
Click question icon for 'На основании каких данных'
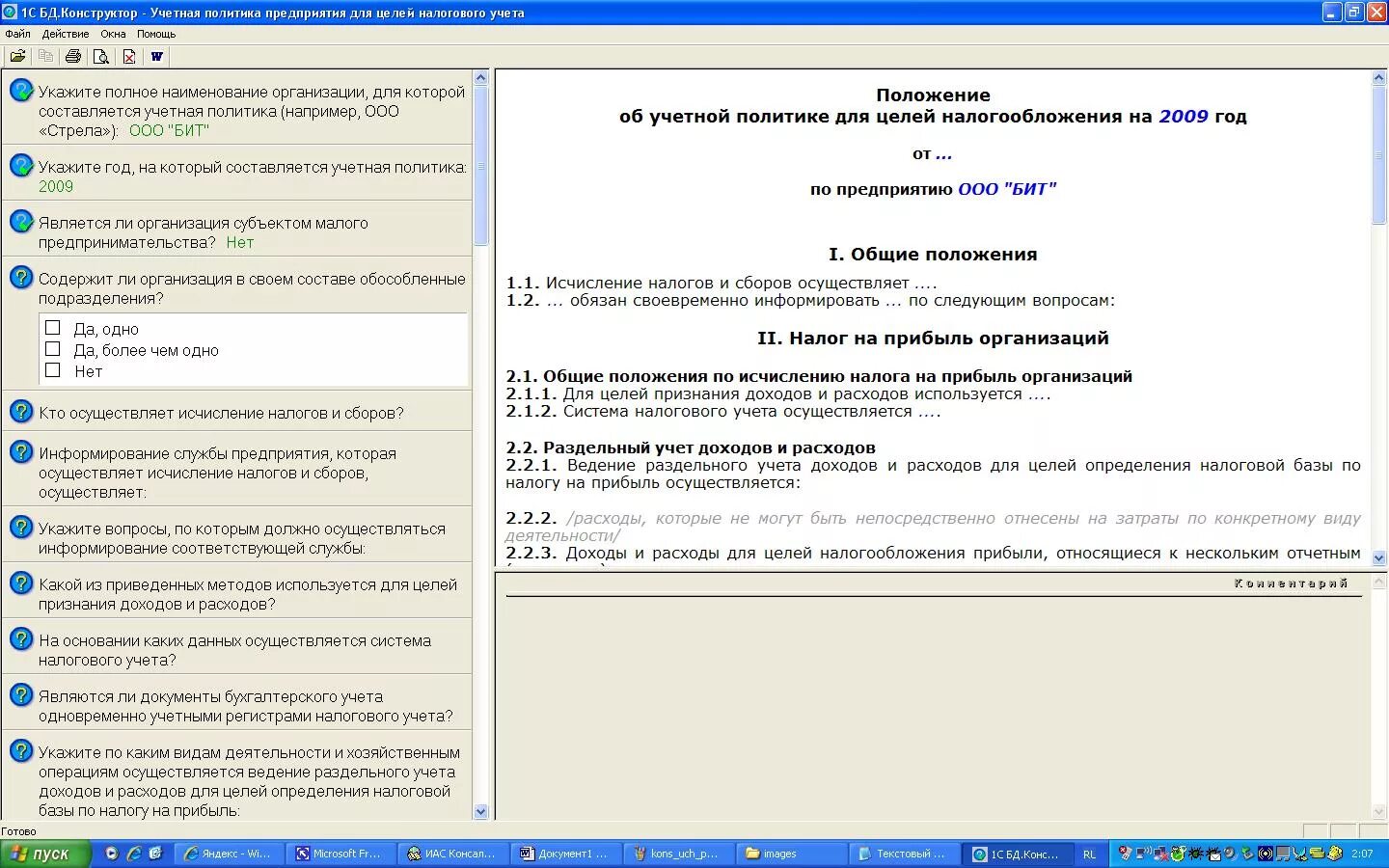click(21, 639)
